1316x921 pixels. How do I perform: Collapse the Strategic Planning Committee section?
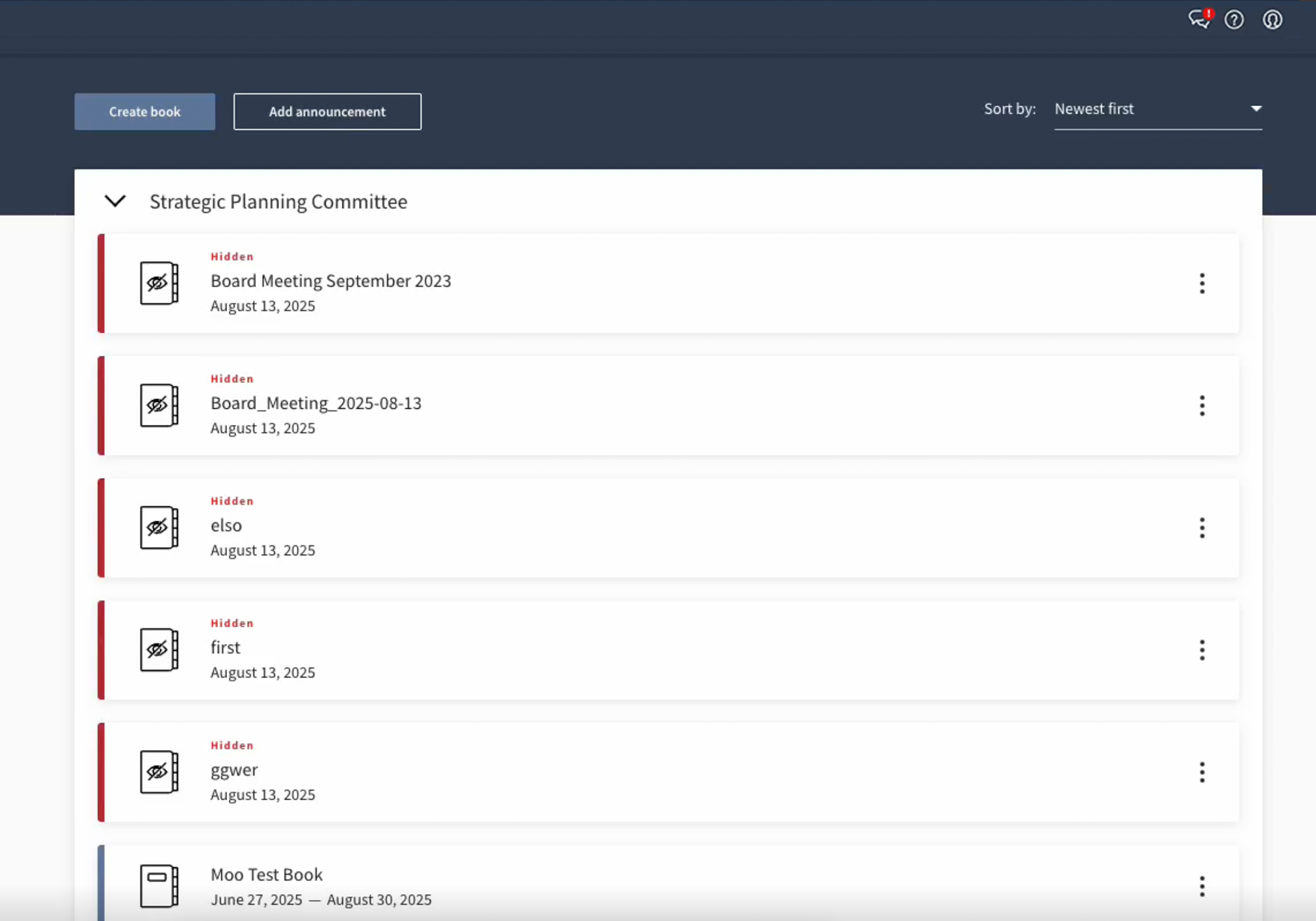[x=115, y=201]
